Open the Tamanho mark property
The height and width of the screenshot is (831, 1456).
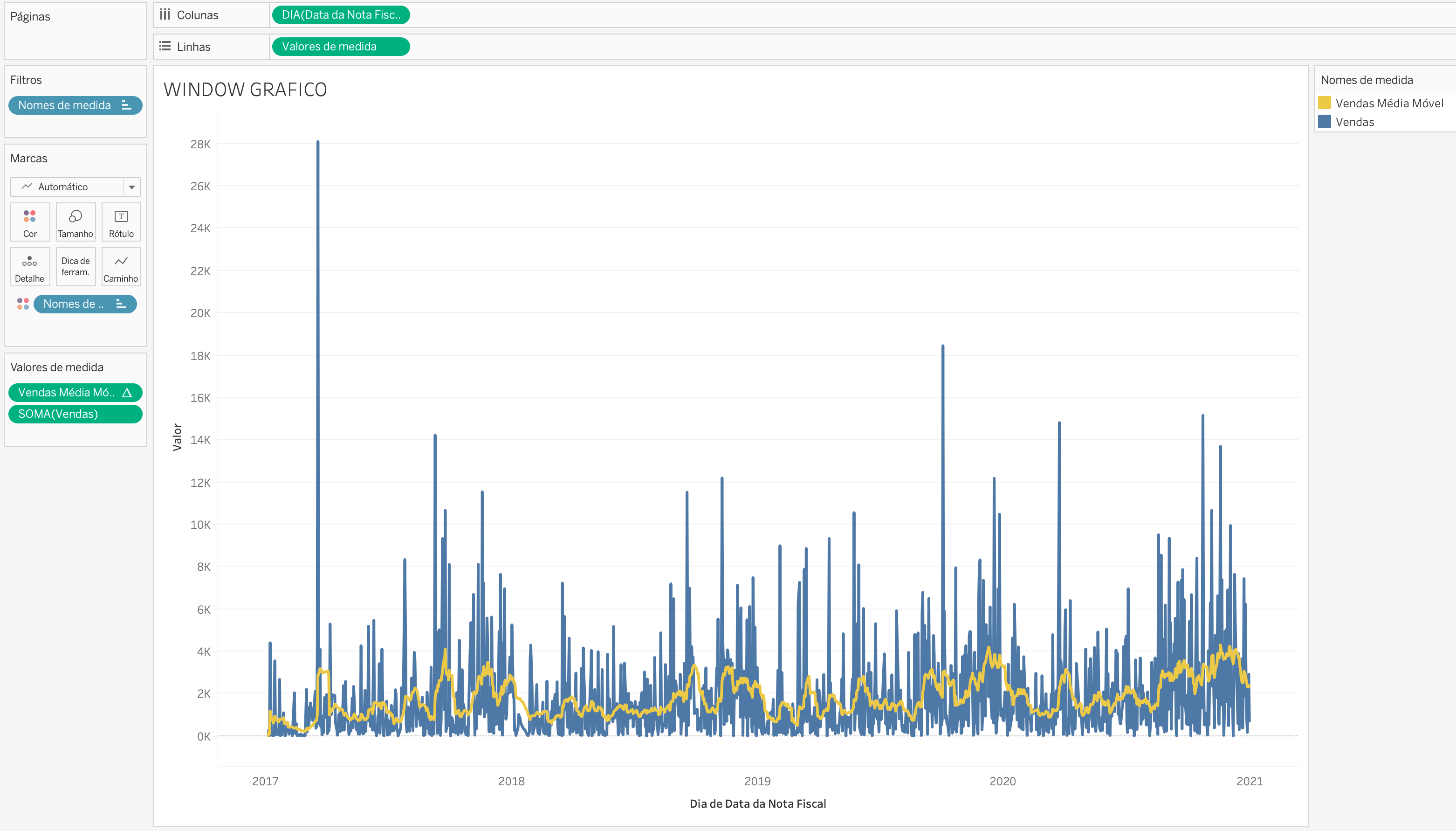click(76, 222)
